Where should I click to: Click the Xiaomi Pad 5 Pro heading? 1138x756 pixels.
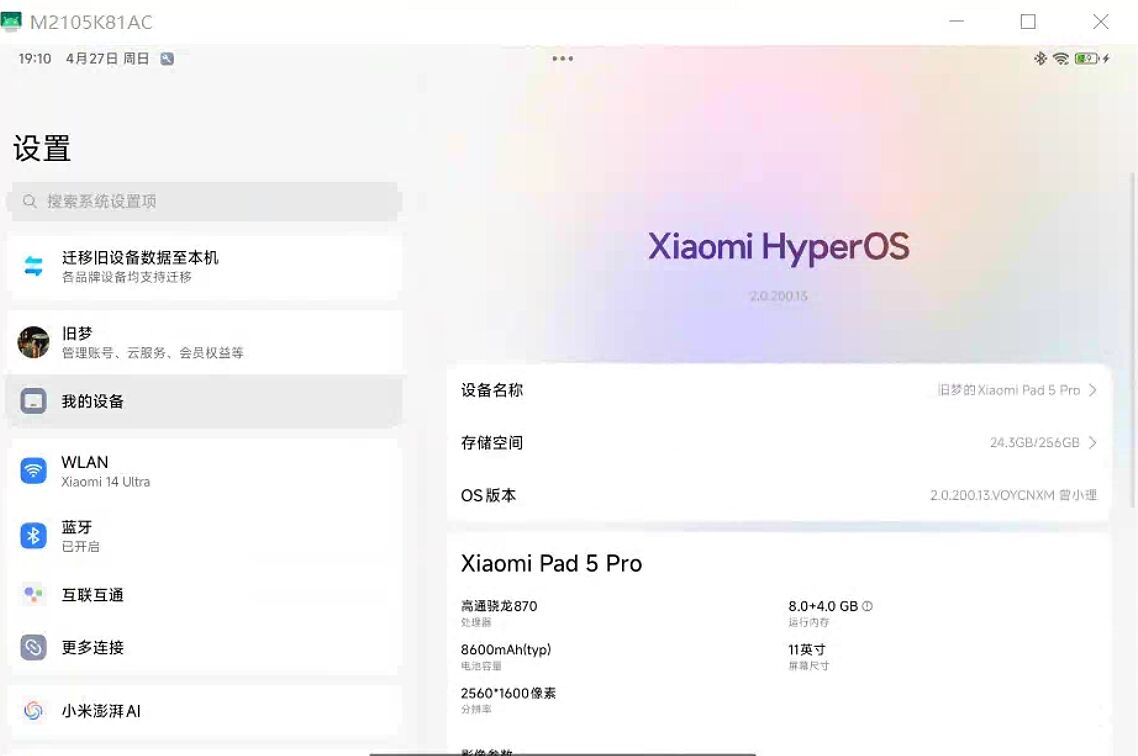[552, 564]
